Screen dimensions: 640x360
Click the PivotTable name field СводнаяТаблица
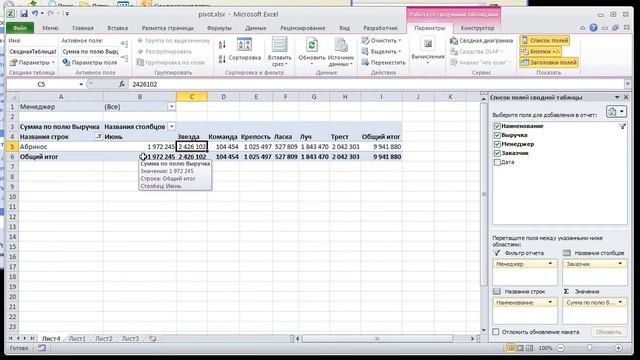point(33,51)
